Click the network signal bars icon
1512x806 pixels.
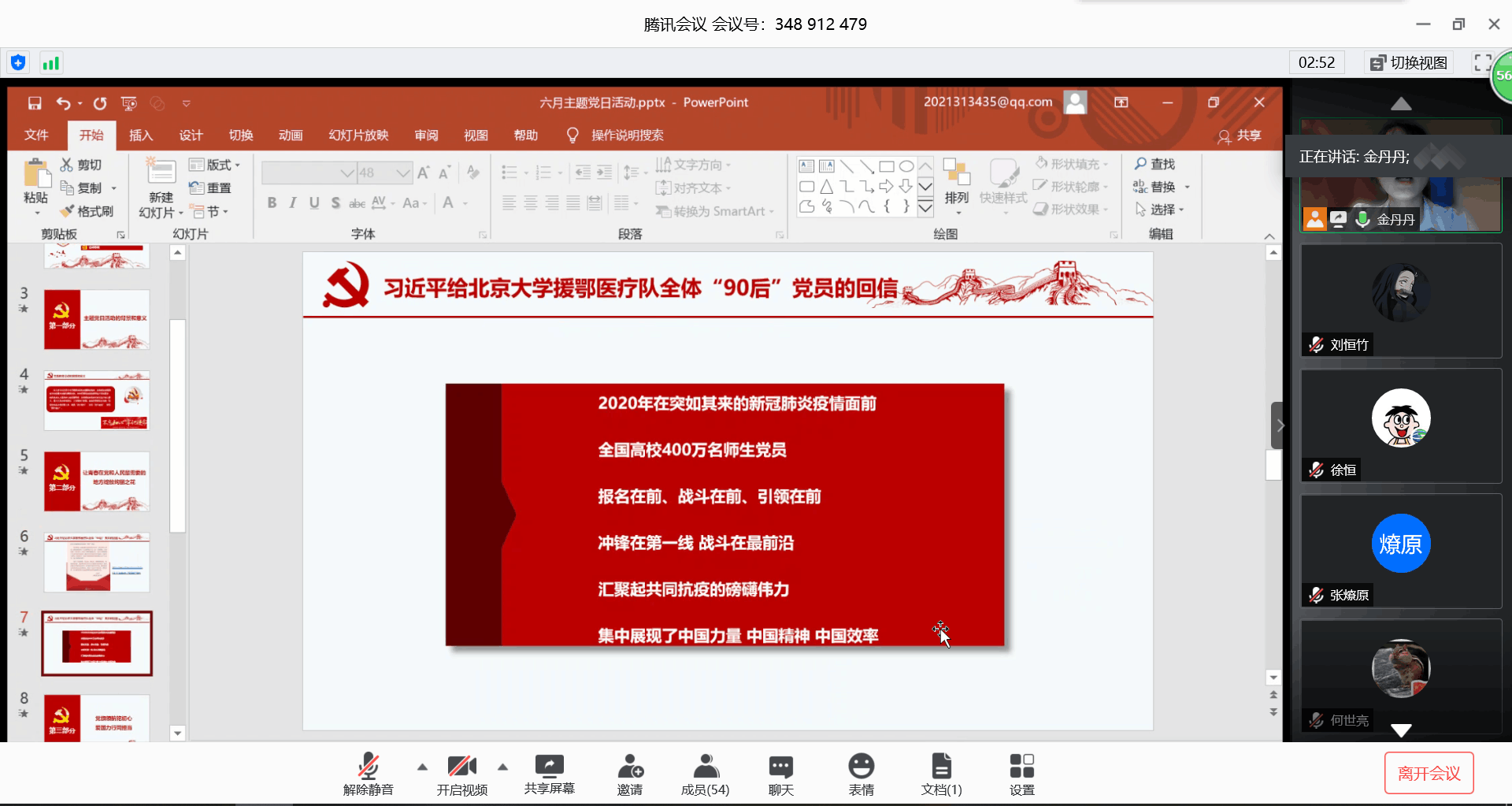50,63
